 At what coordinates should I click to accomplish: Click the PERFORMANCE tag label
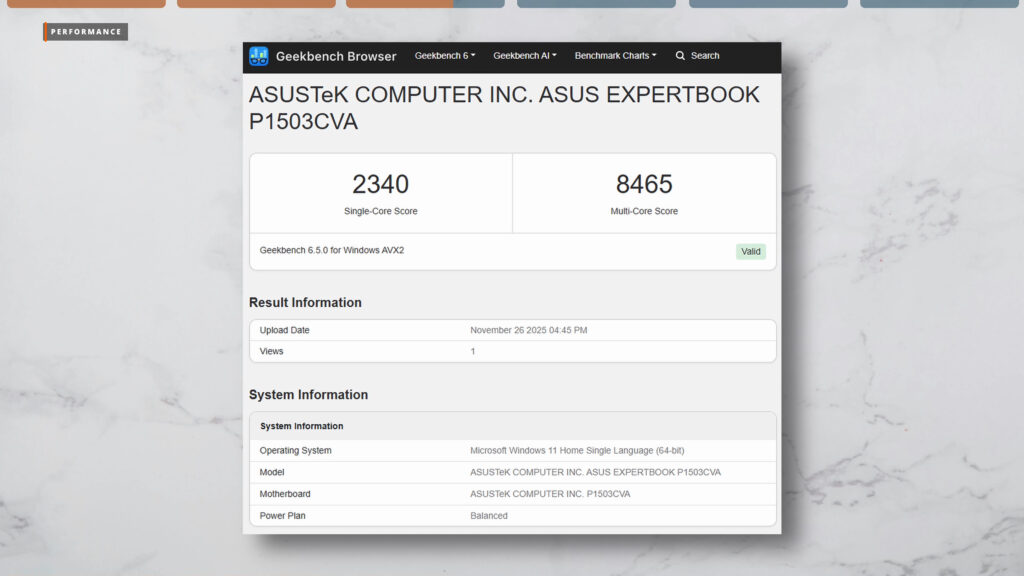pyautogui.click(x=86, y=32)
